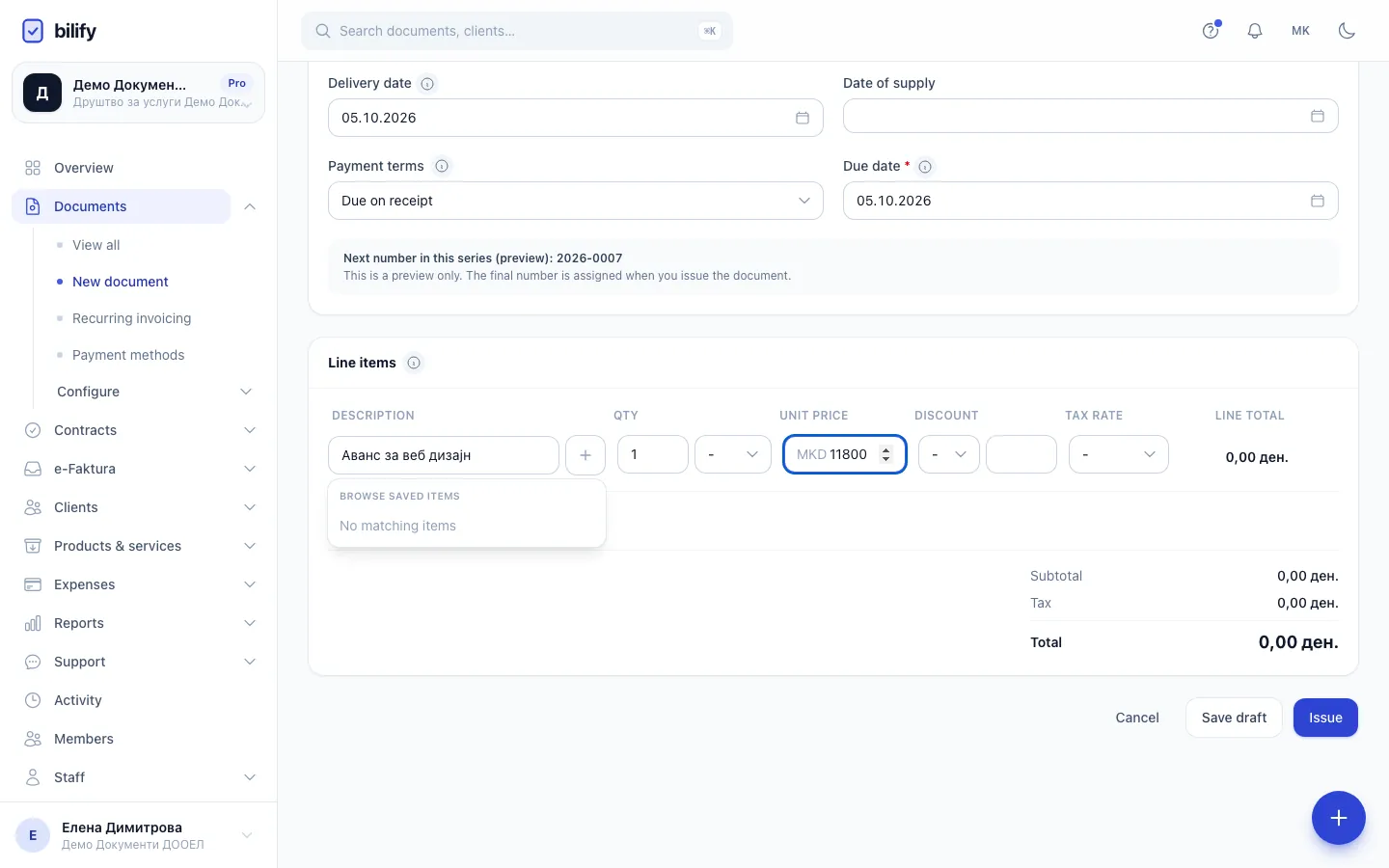
Task: Click the Activity clock icon
Action: tap(33, 700)
